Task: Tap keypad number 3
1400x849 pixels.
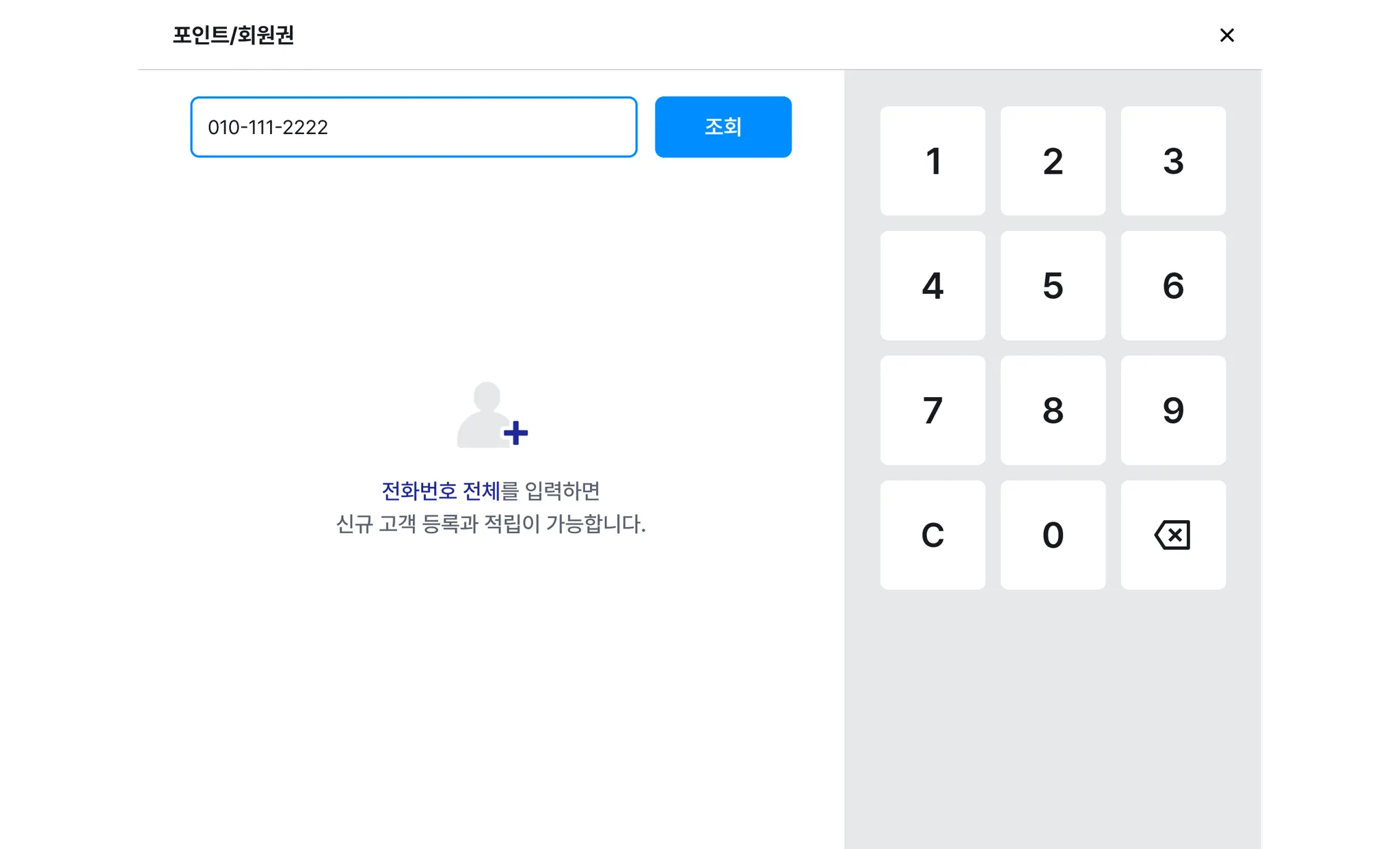Action: (x=1173, y=161)
